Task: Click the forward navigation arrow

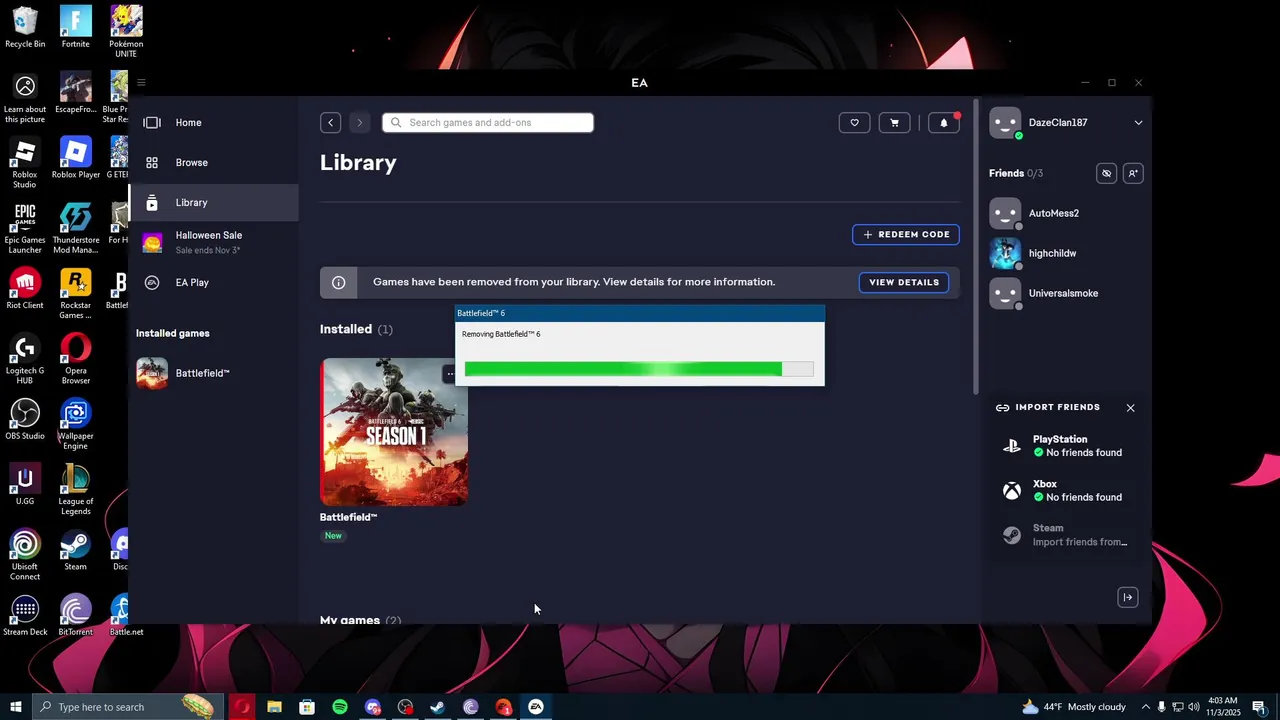Action: point(359,122)
